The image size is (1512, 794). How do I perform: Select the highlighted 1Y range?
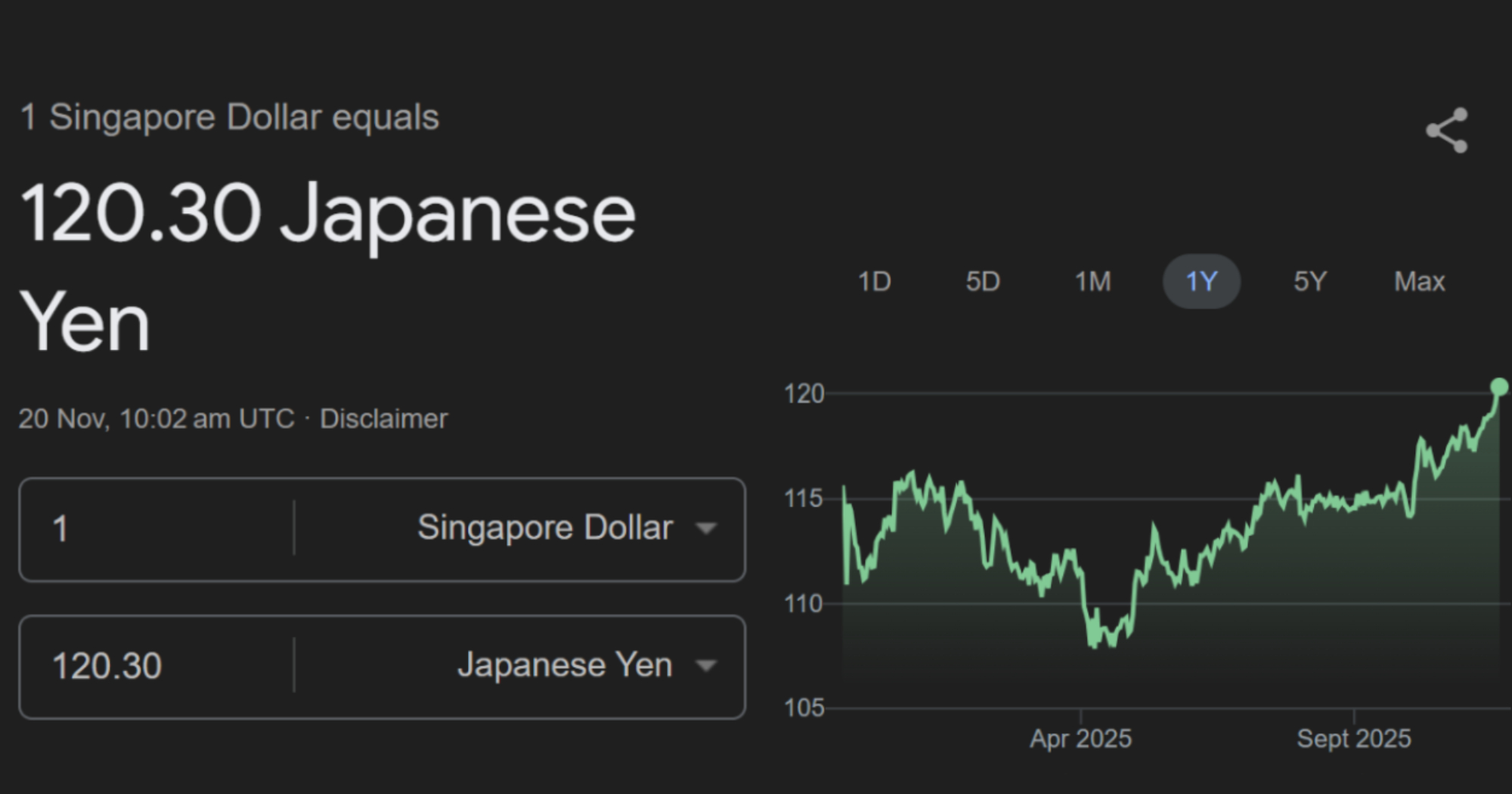1201,281
